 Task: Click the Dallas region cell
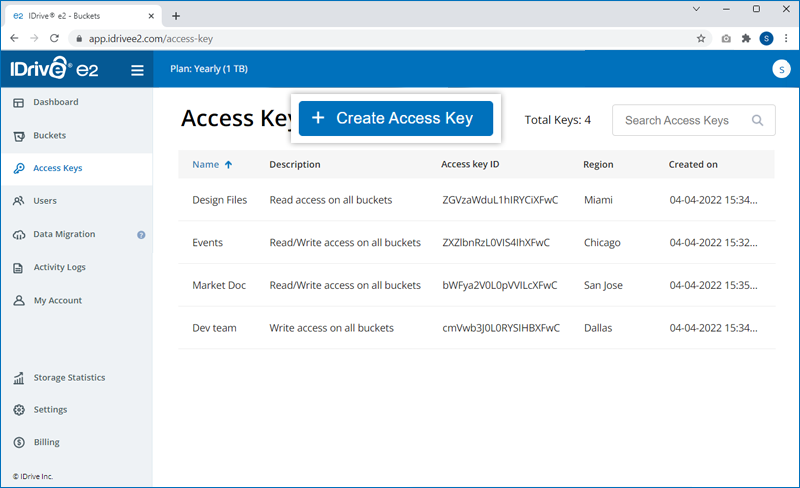point(598,328)
